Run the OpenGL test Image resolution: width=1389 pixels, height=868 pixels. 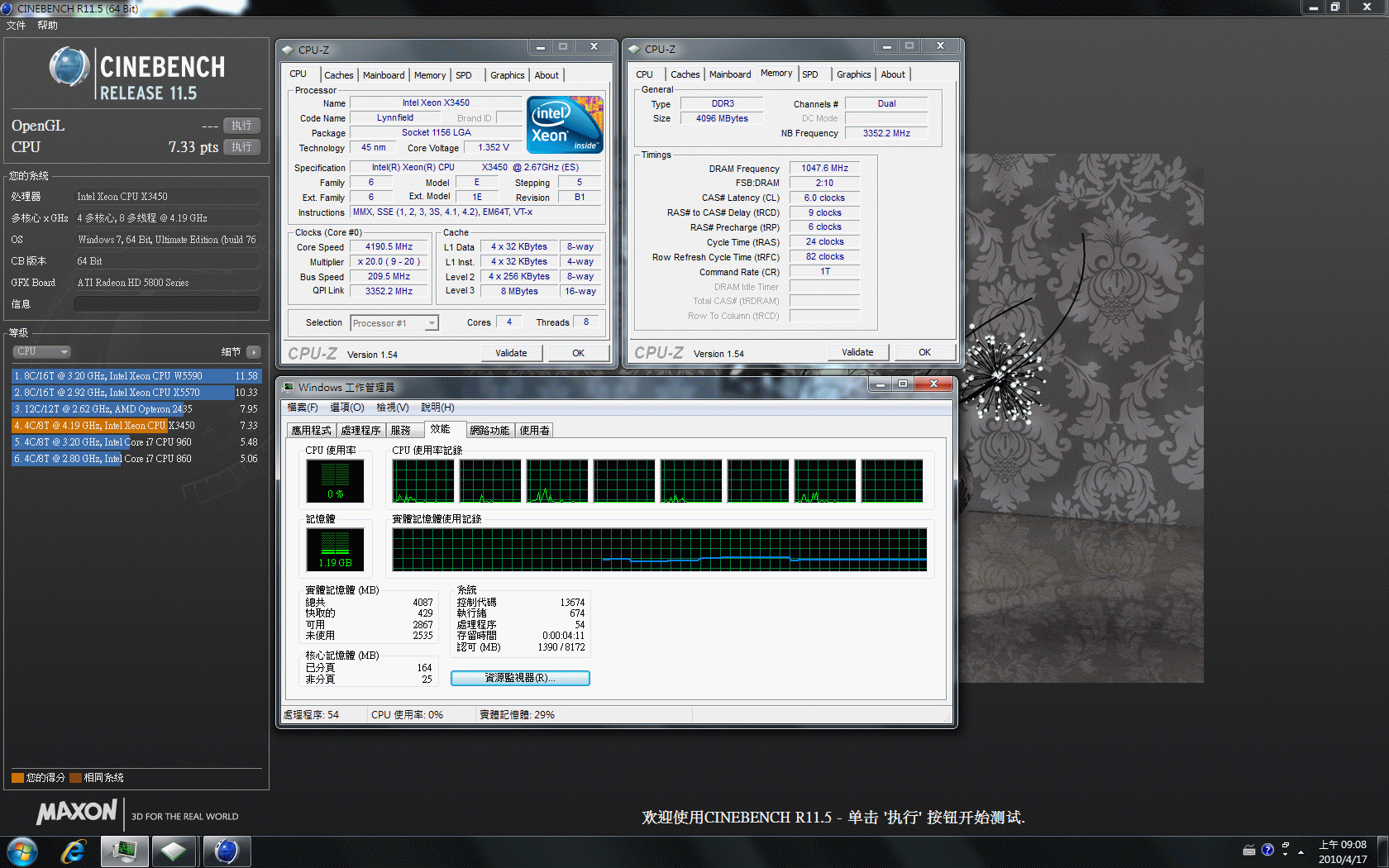click(241, 126)
